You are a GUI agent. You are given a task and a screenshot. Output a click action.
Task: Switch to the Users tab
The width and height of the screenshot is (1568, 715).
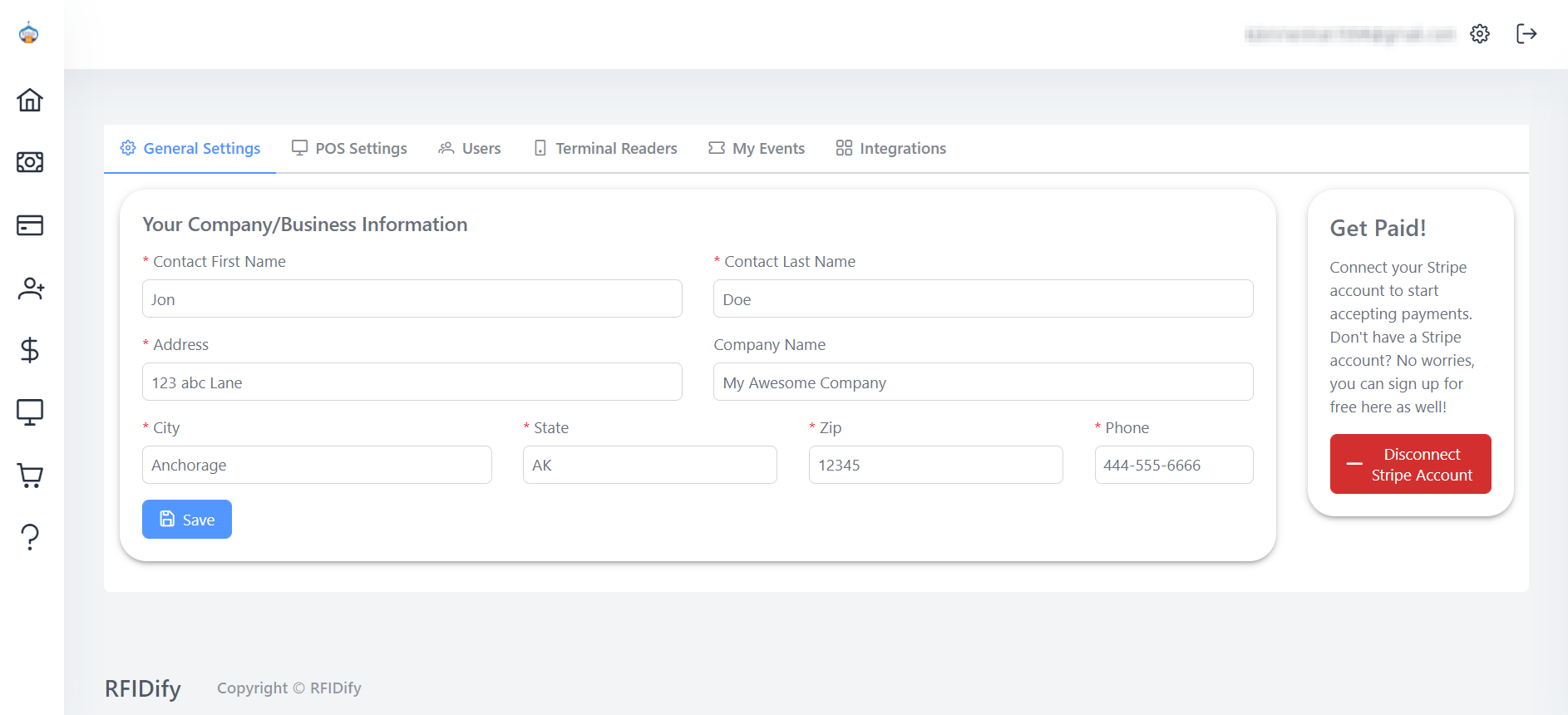[470, 148]
